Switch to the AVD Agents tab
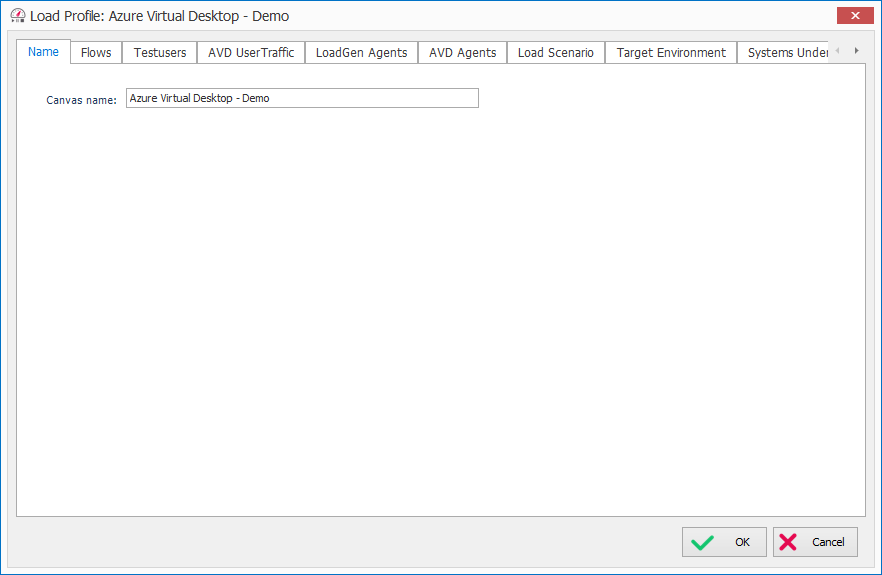882x575 pixels. [x=462, y=53]
